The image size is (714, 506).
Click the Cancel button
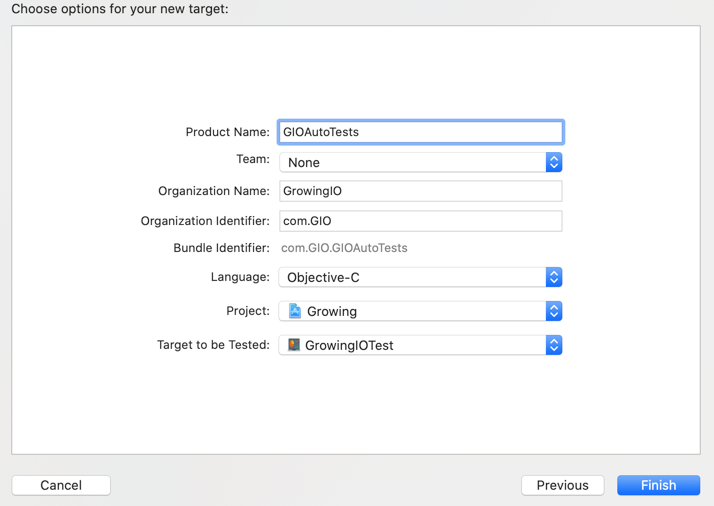[x=61, y=485]
